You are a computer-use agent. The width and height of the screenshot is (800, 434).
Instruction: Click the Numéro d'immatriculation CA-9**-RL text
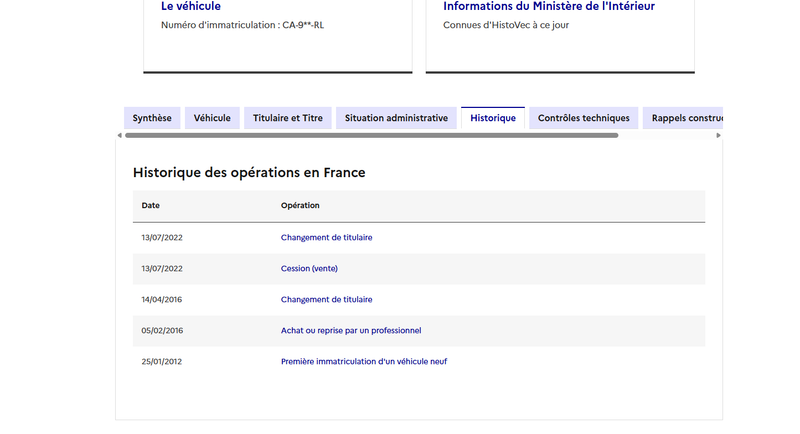(x=242, y=25)
